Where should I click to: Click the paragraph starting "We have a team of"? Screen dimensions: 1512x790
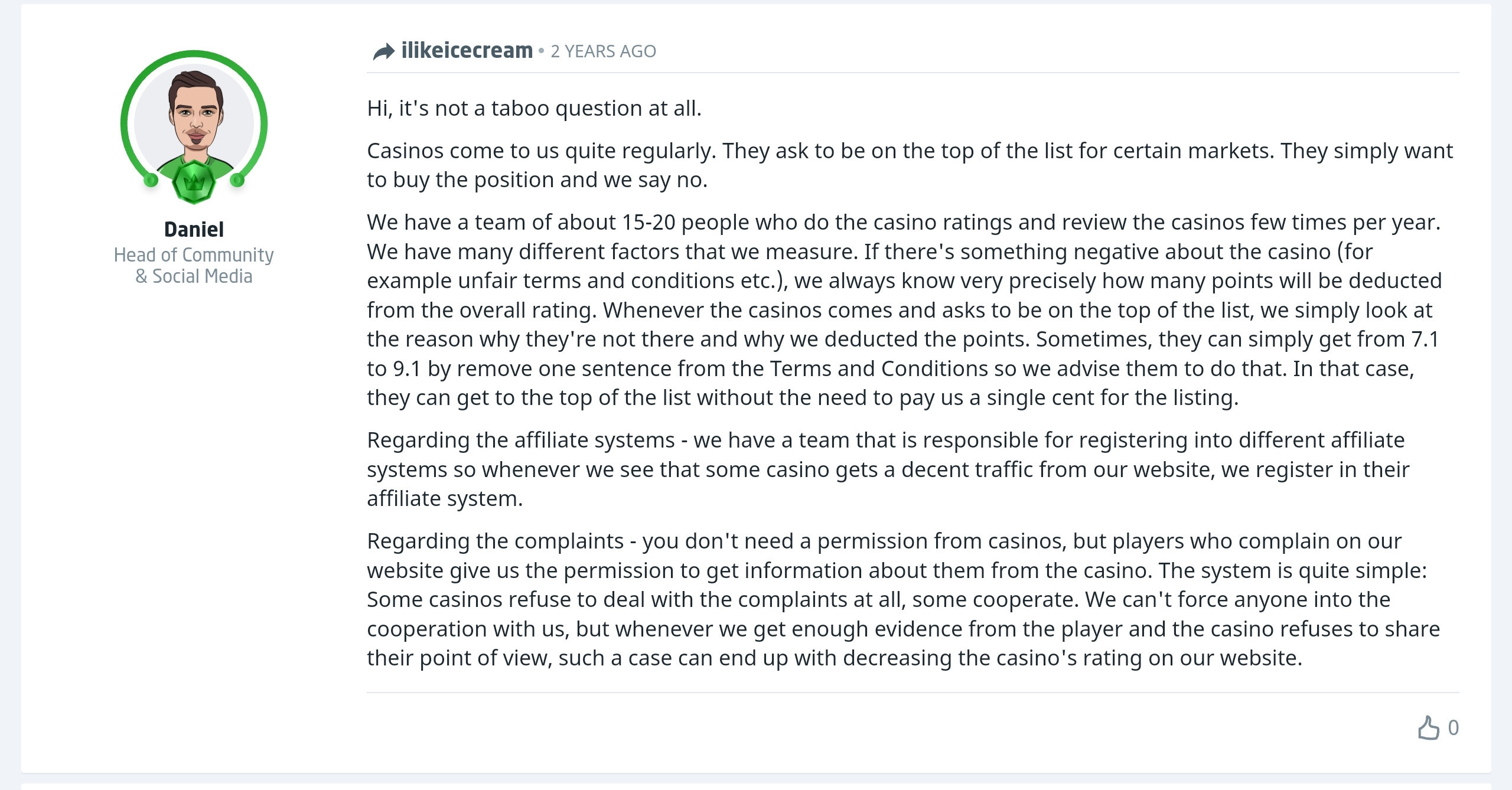(x=904, y=310)
